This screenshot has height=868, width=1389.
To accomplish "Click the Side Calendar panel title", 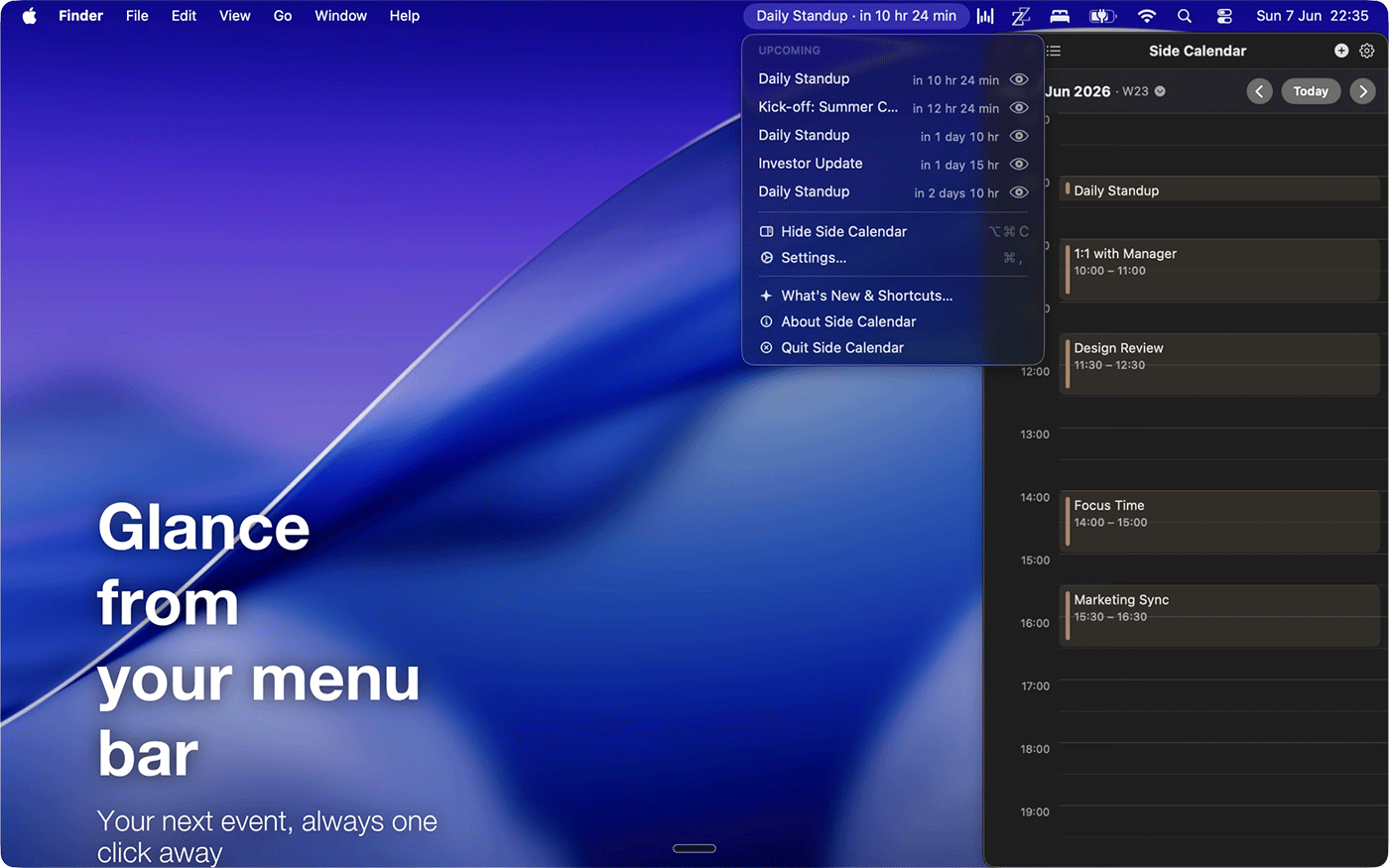I will pos(1198,51).
